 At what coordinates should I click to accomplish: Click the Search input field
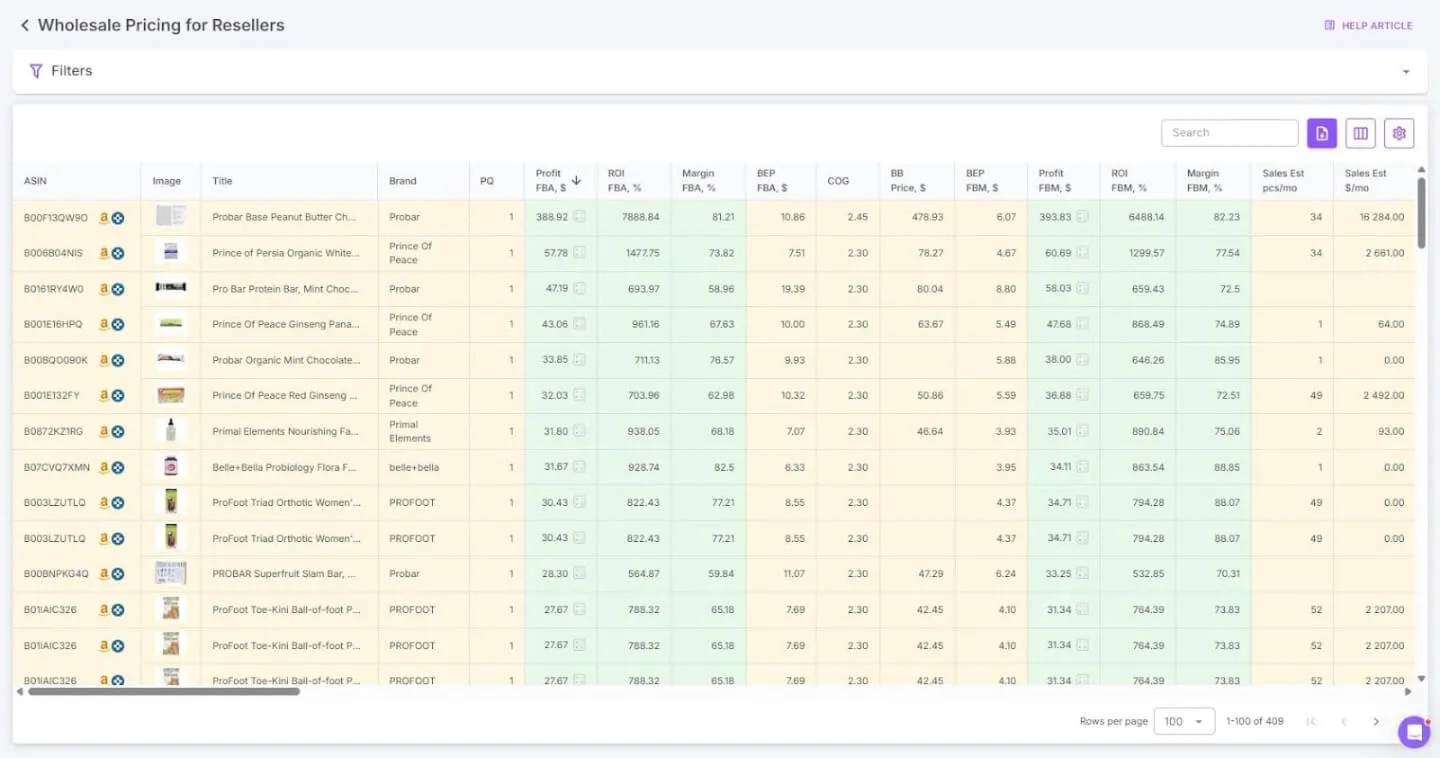(x=1229, y=133)
